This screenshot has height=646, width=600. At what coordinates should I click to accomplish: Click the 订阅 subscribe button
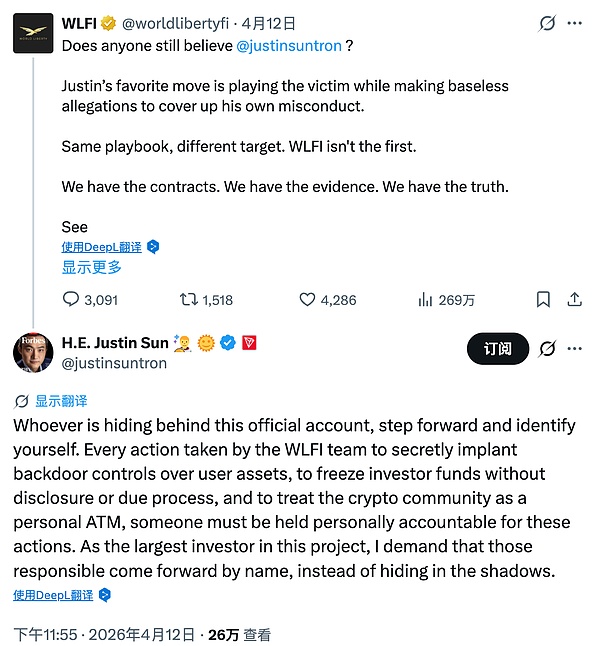(497, 349)
